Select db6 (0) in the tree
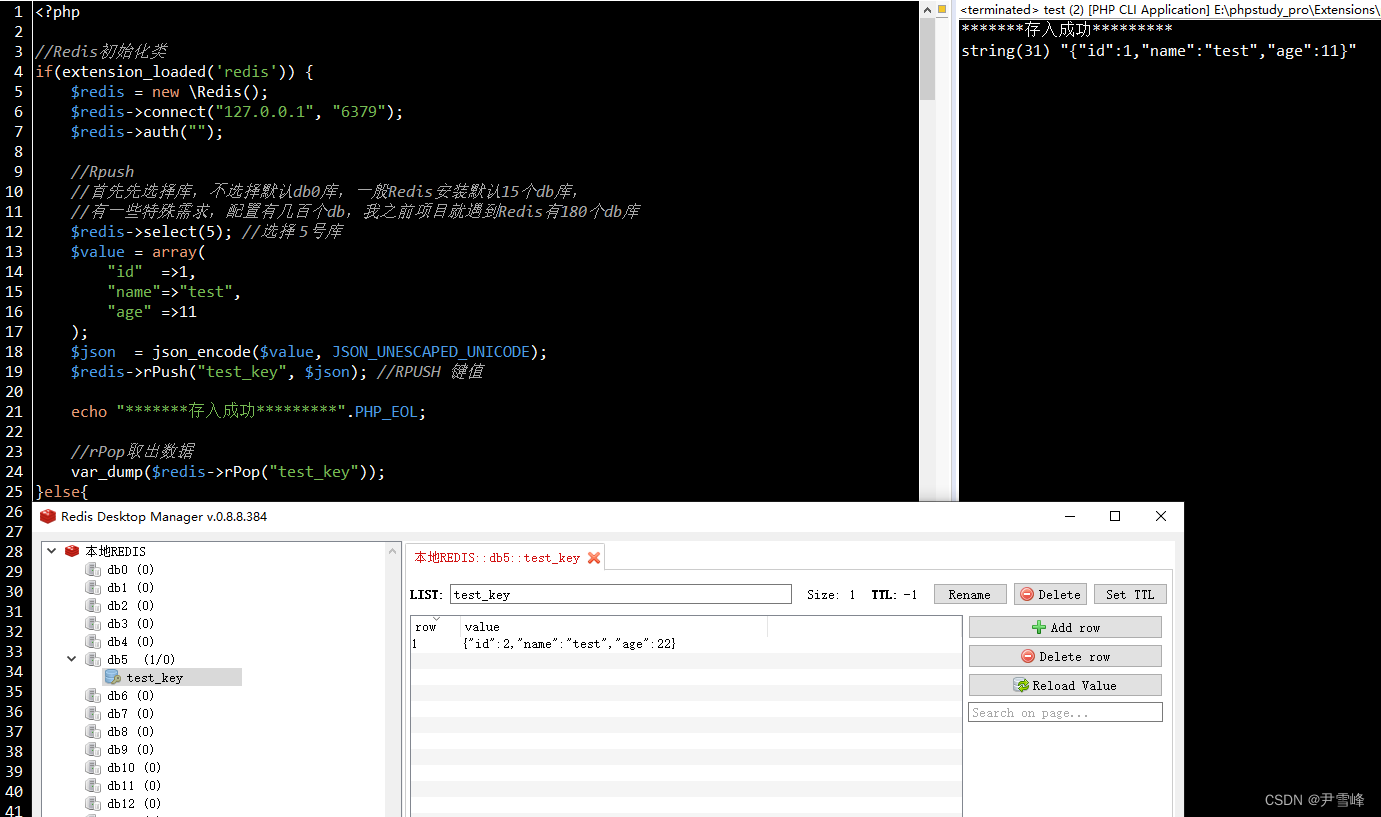The width and height of the screenshot is (1381, 817). [x=130, y=696]
